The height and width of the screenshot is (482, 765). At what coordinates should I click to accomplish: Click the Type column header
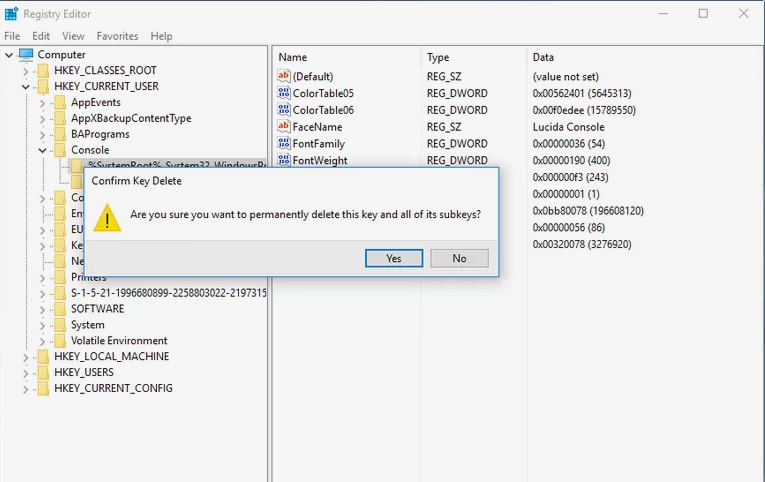438,57
